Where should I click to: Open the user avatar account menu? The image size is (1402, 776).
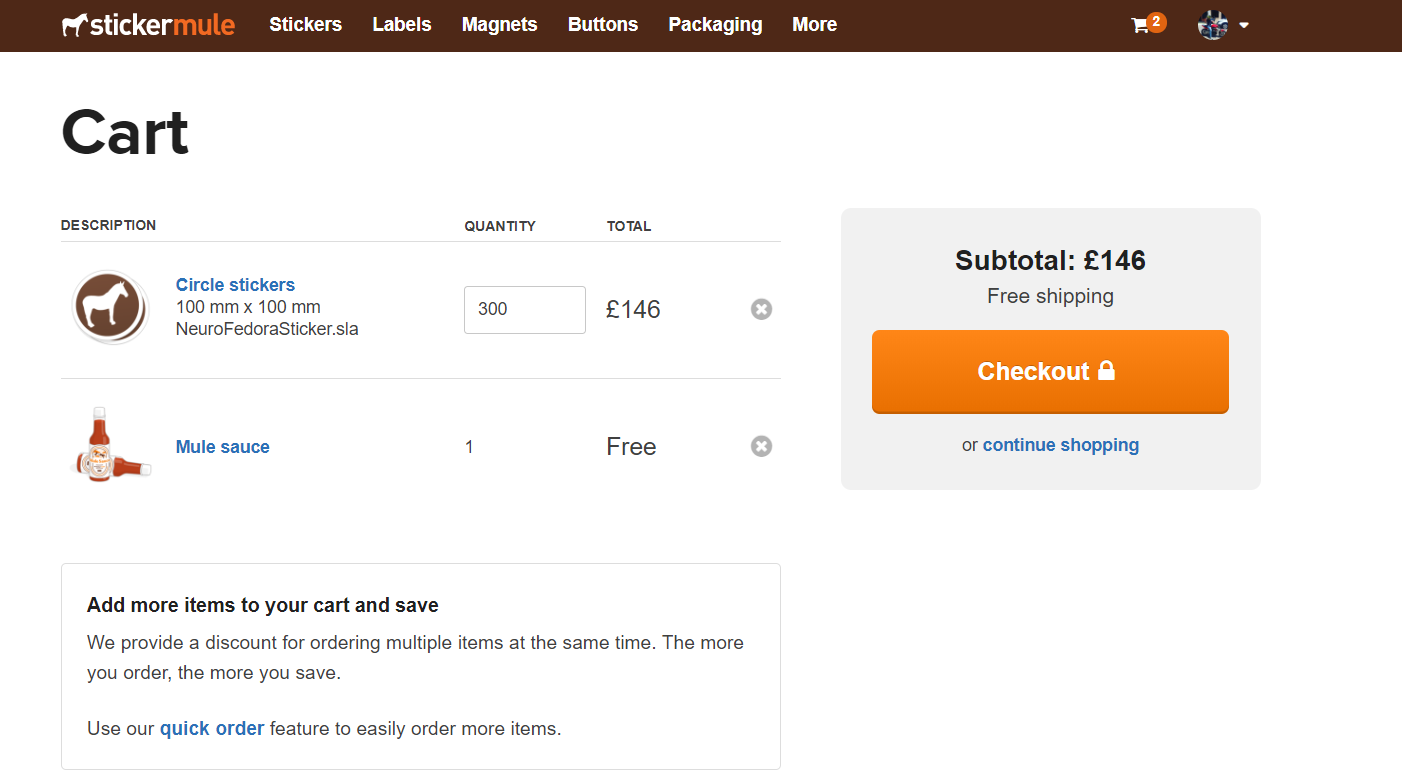coord(1223,25)
